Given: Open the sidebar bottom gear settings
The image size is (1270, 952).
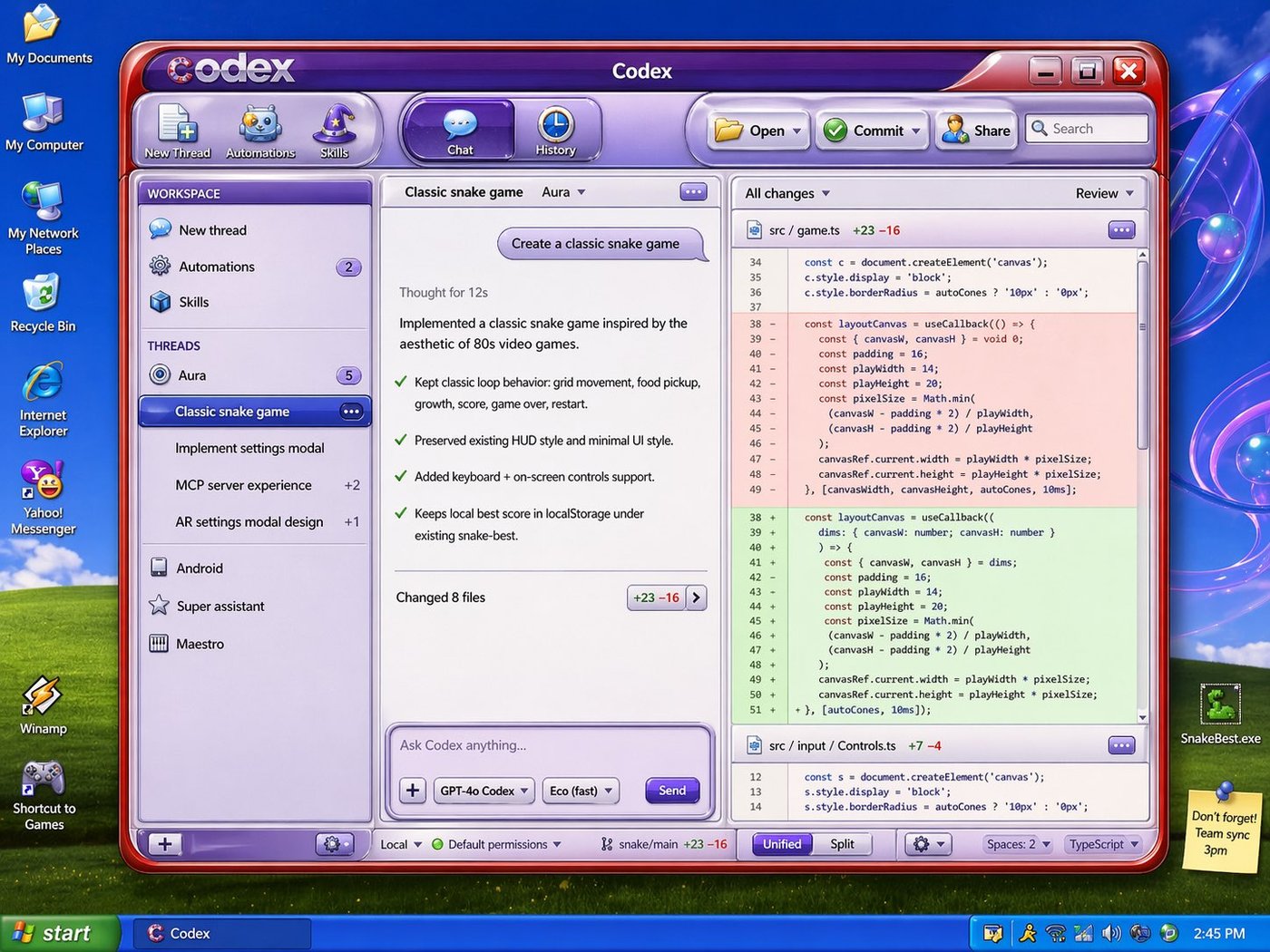Looking at the screenshot, I should [333, 844].
